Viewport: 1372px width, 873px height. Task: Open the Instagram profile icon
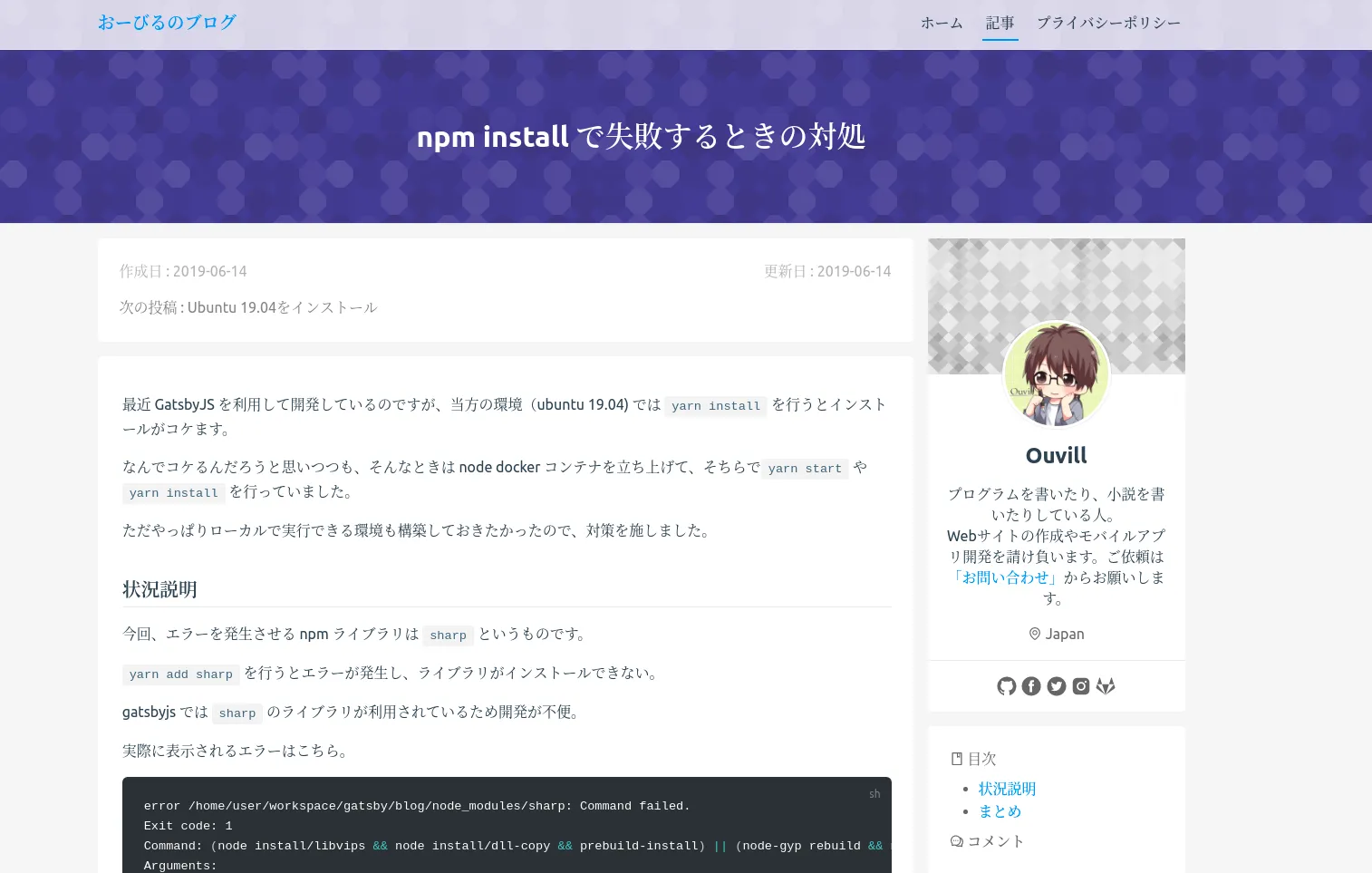click(1081, 686)
